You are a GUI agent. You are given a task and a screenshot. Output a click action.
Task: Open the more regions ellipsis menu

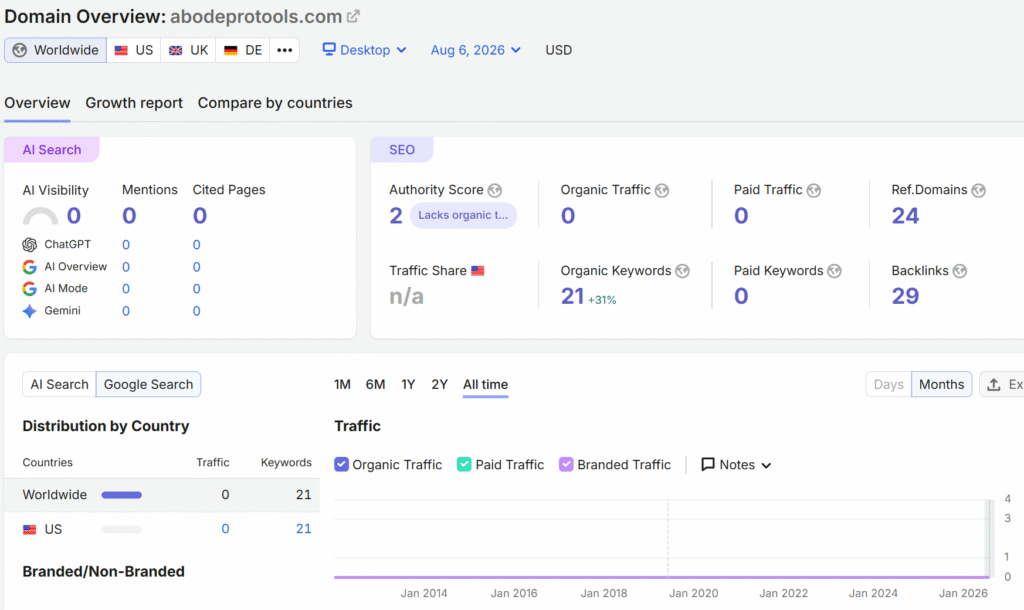pos(285,50)
